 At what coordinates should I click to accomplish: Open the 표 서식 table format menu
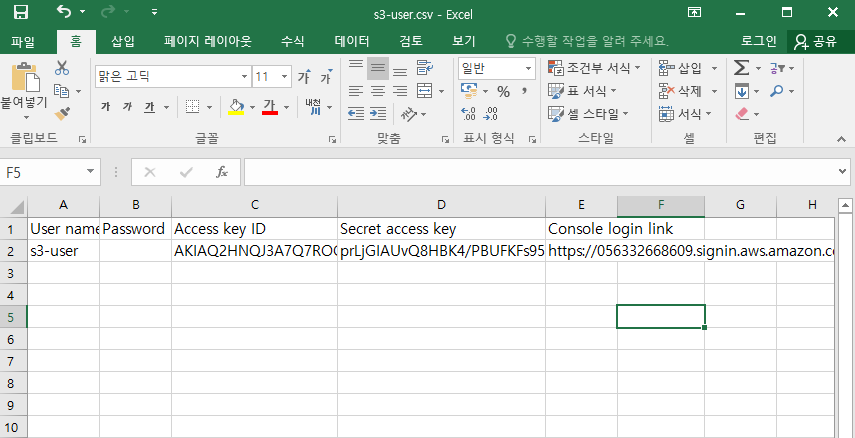[x=582, y=91]
